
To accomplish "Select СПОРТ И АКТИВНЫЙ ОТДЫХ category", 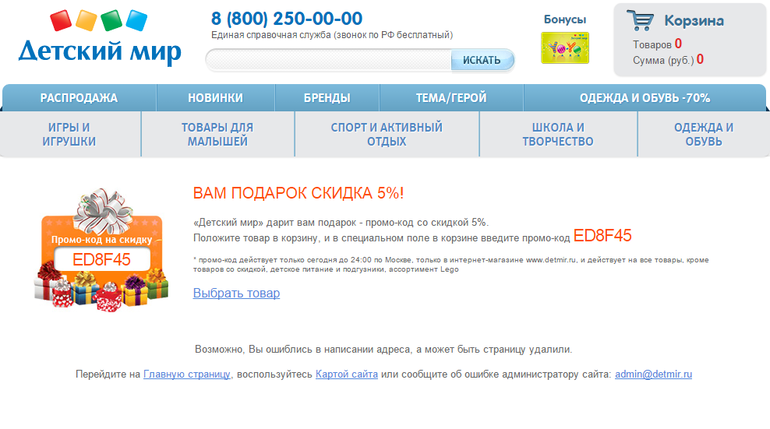I will coord(386,135).
